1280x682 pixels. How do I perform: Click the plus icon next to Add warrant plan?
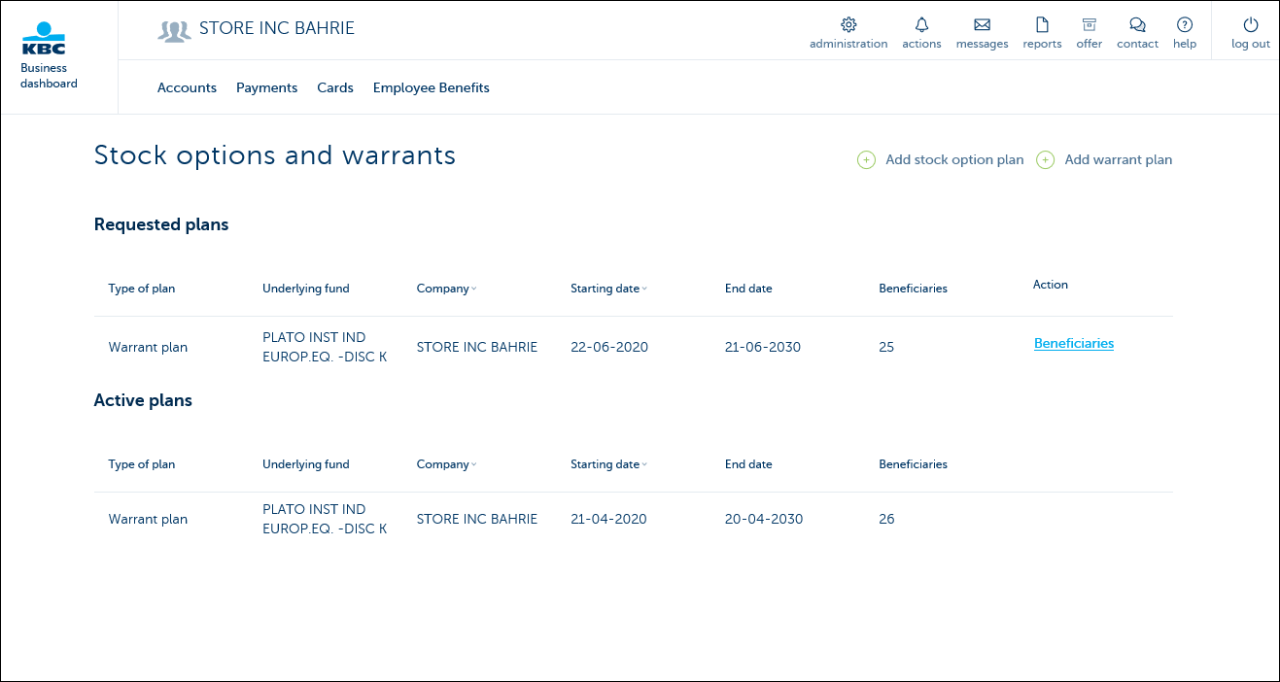click(1045, 159)
